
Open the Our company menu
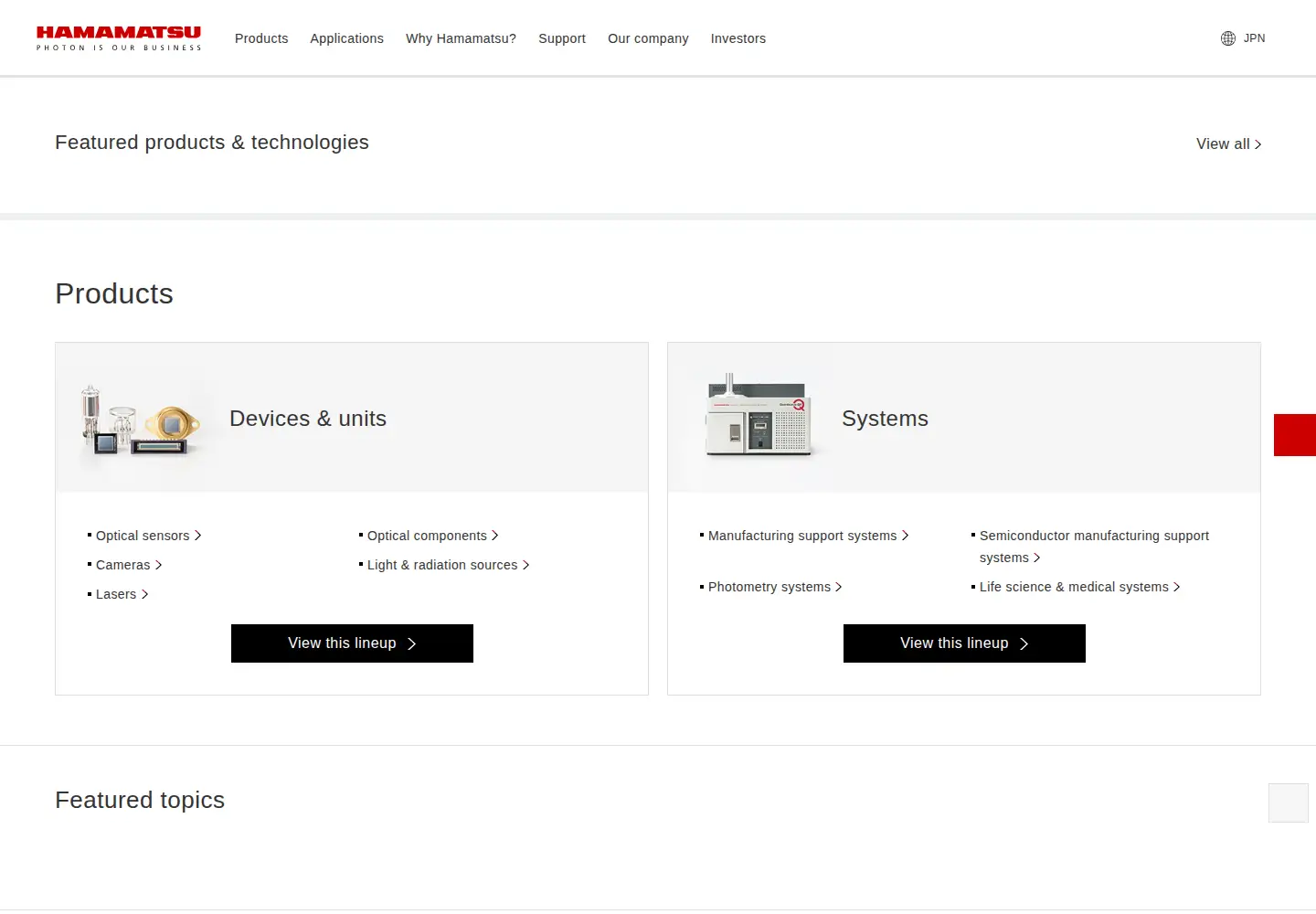tap(648, 38)
